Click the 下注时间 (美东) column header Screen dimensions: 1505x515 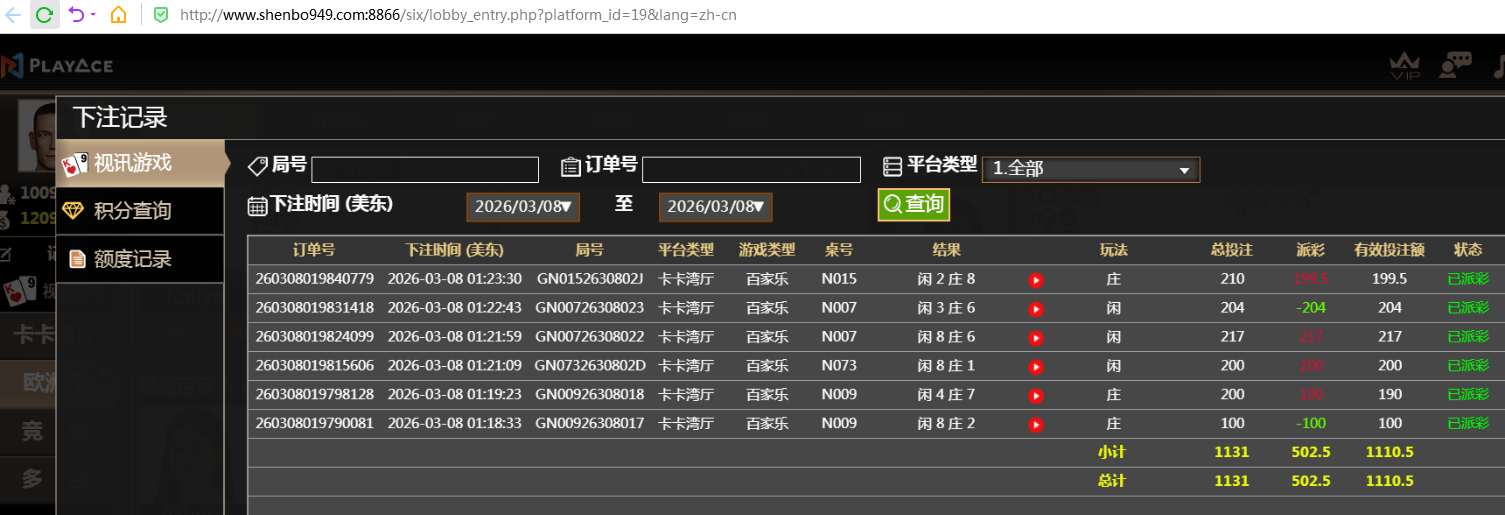(454, 250)
